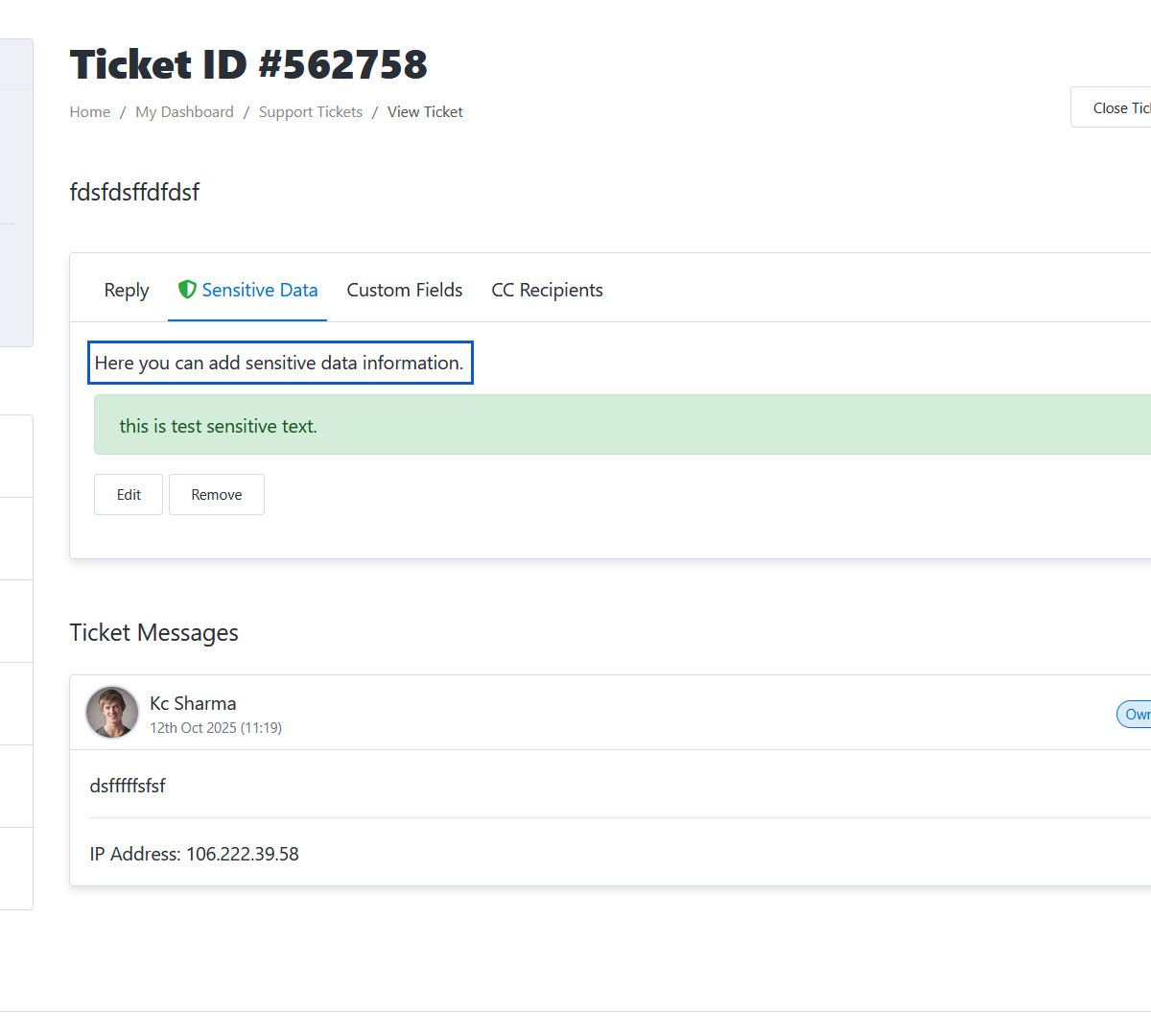The width and height of the screenshot is (1151, 1036).
Task: Open the Reply tab
Action: pyautogui.click(x=127, y=290)
